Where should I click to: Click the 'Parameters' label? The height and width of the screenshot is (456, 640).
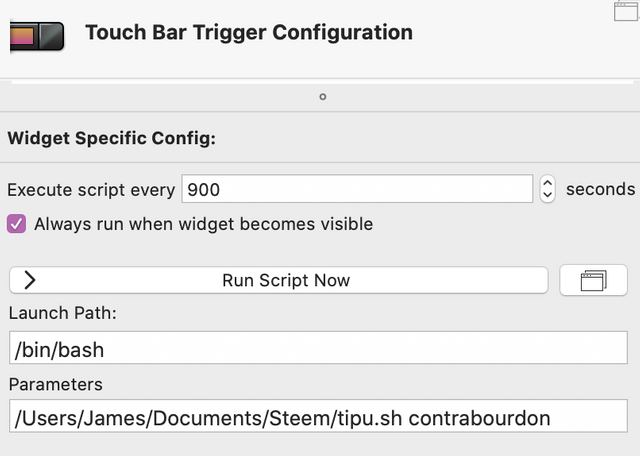[56, 384]
